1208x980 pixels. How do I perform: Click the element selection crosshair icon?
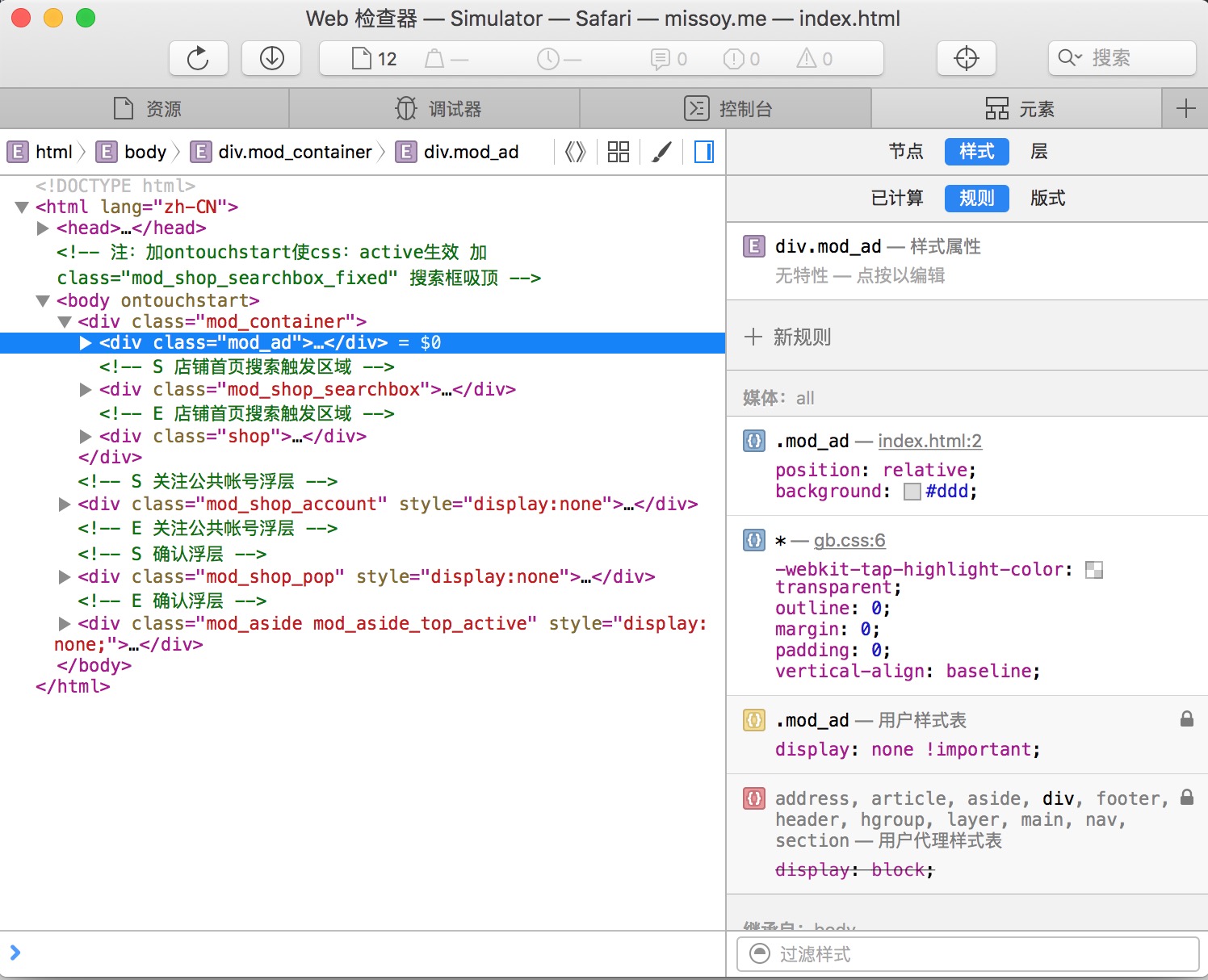click(967, 58)
